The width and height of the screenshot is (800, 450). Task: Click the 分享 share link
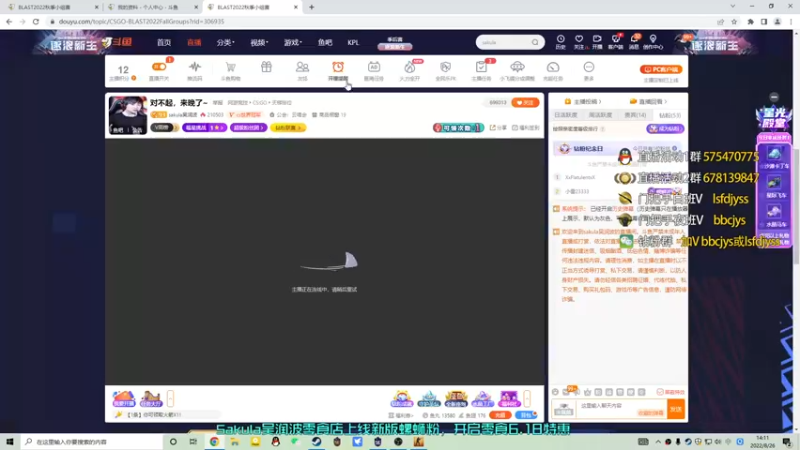click(x=498, y=128)
